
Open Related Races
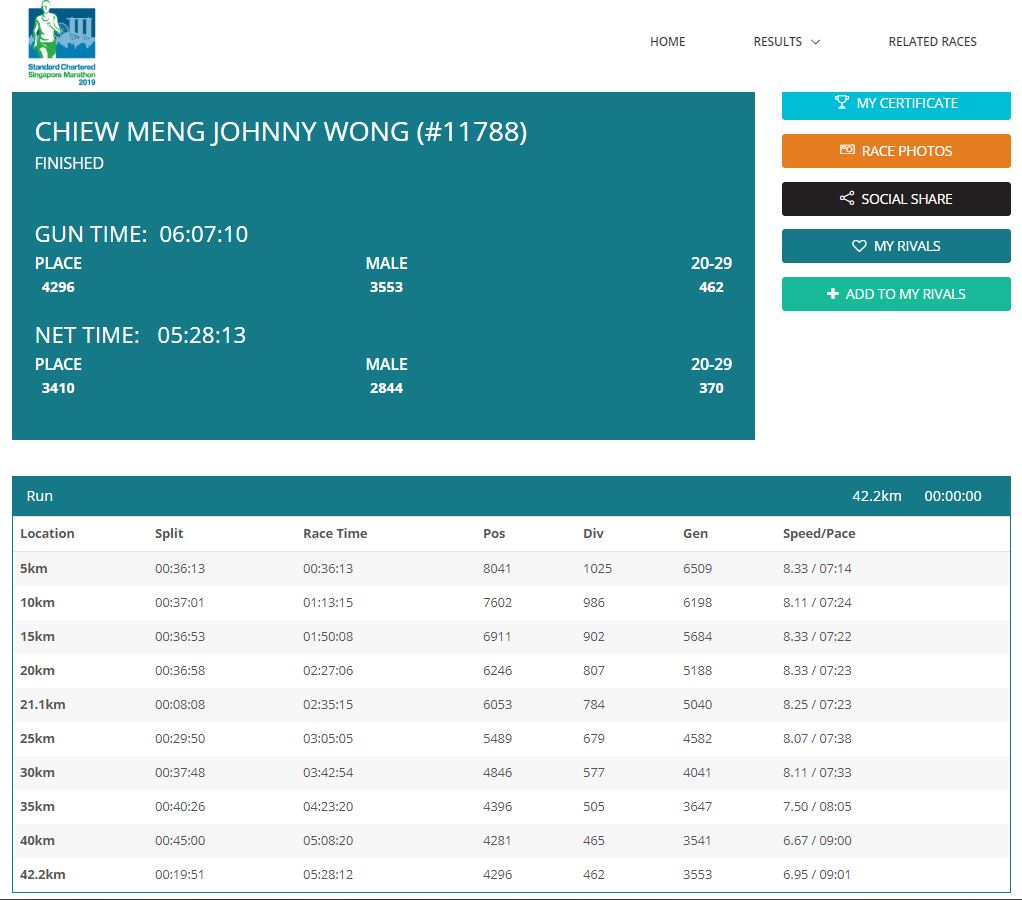point(932,42)
